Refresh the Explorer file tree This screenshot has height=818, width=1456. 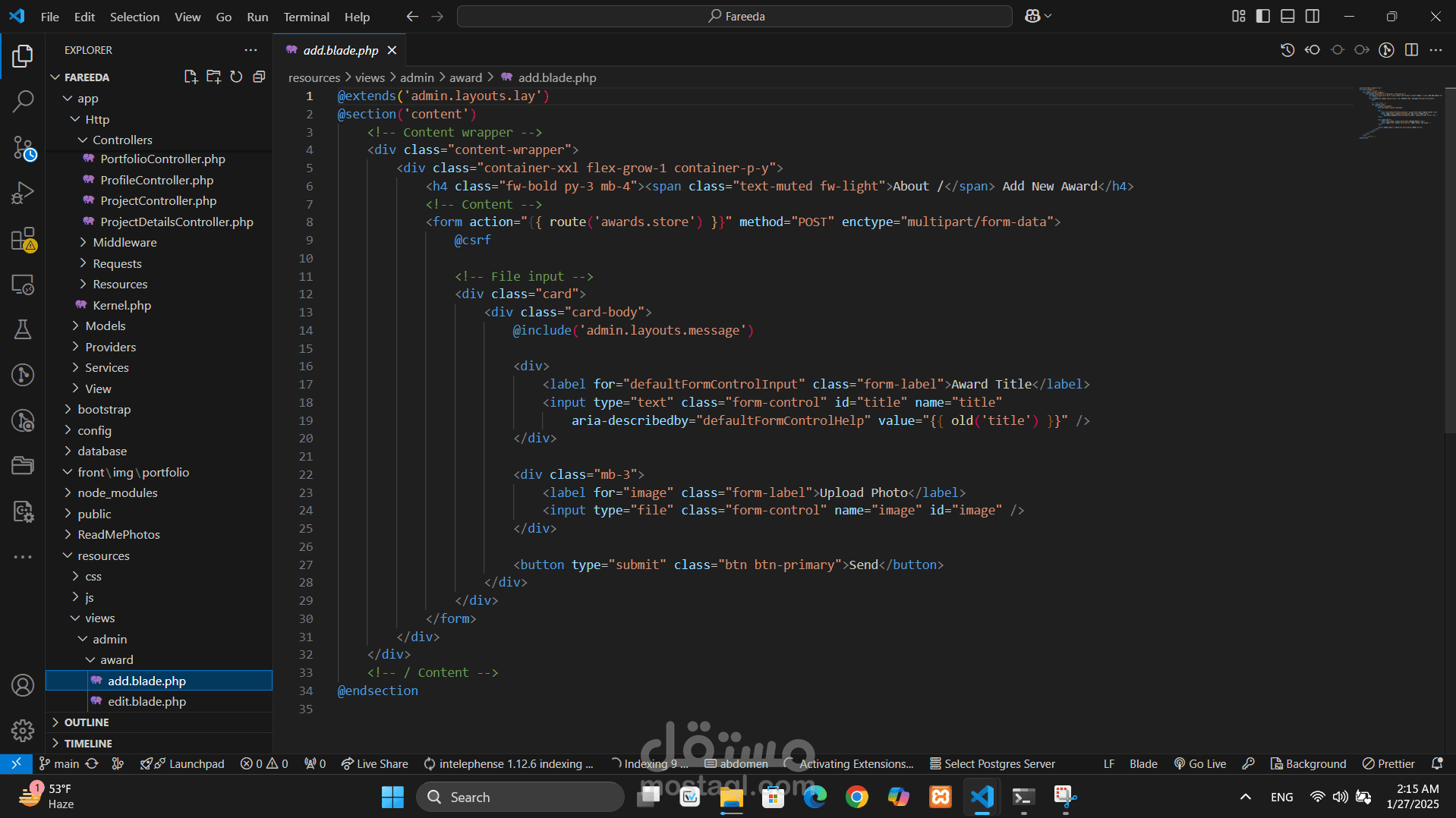pyautogui.click(x=236, y=77)
